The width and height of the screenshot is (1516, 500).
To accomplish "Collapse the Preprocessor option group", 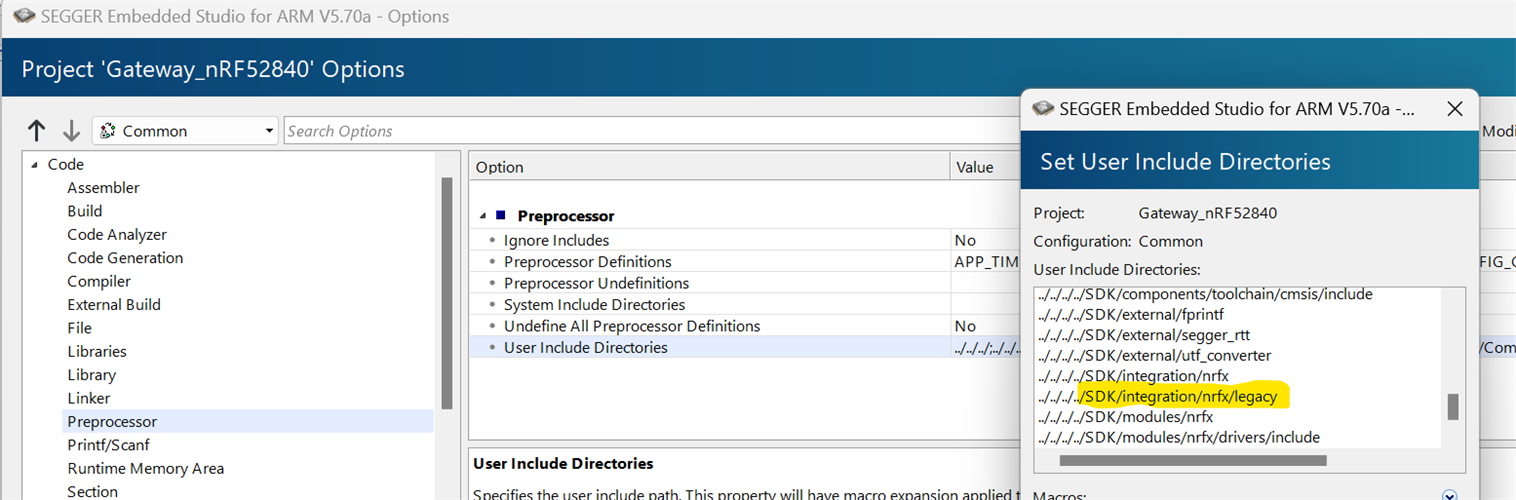I will point(485,216).
